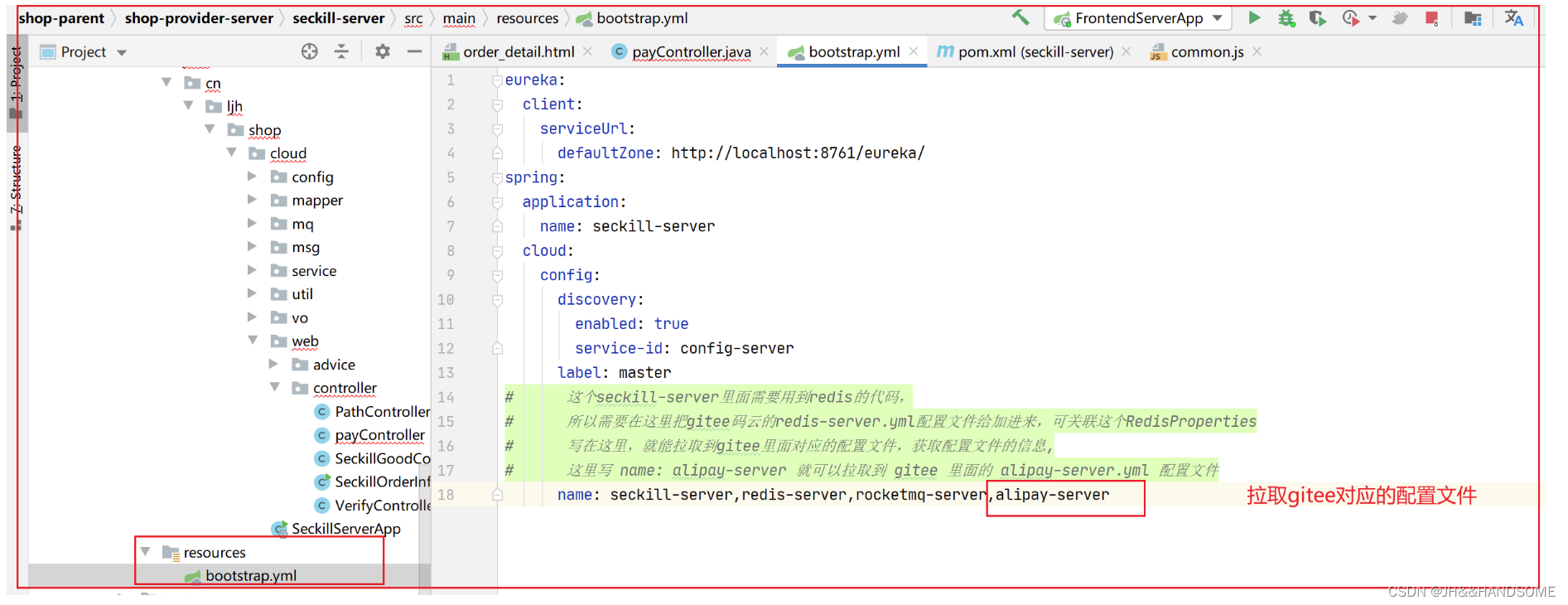Expand the msg folder
This screenshot has height=605, width=1568.
tap(252, 246)
